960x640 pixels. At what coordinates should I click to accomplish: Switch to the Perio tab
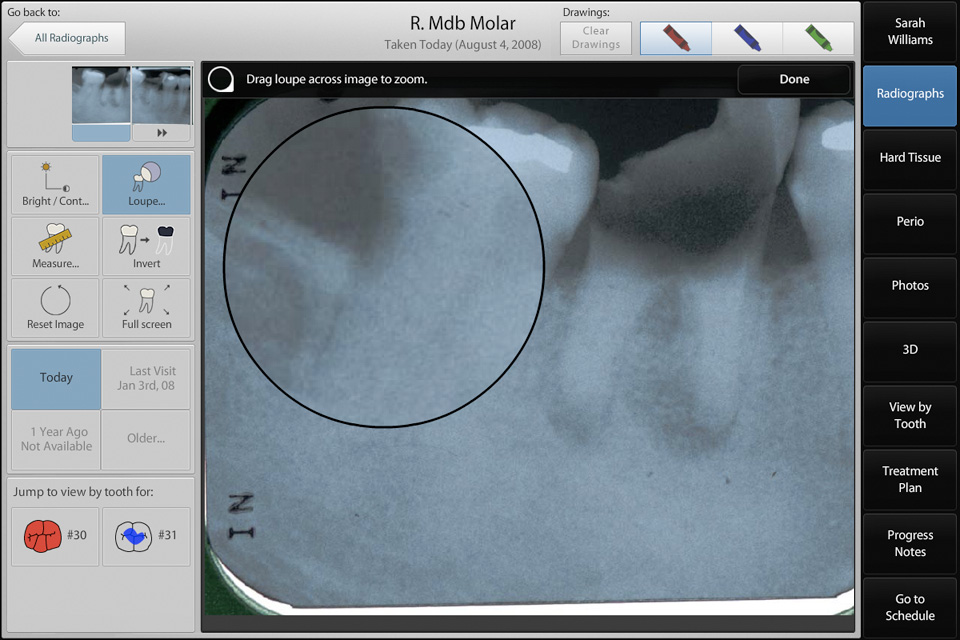[x=909, y=222]
